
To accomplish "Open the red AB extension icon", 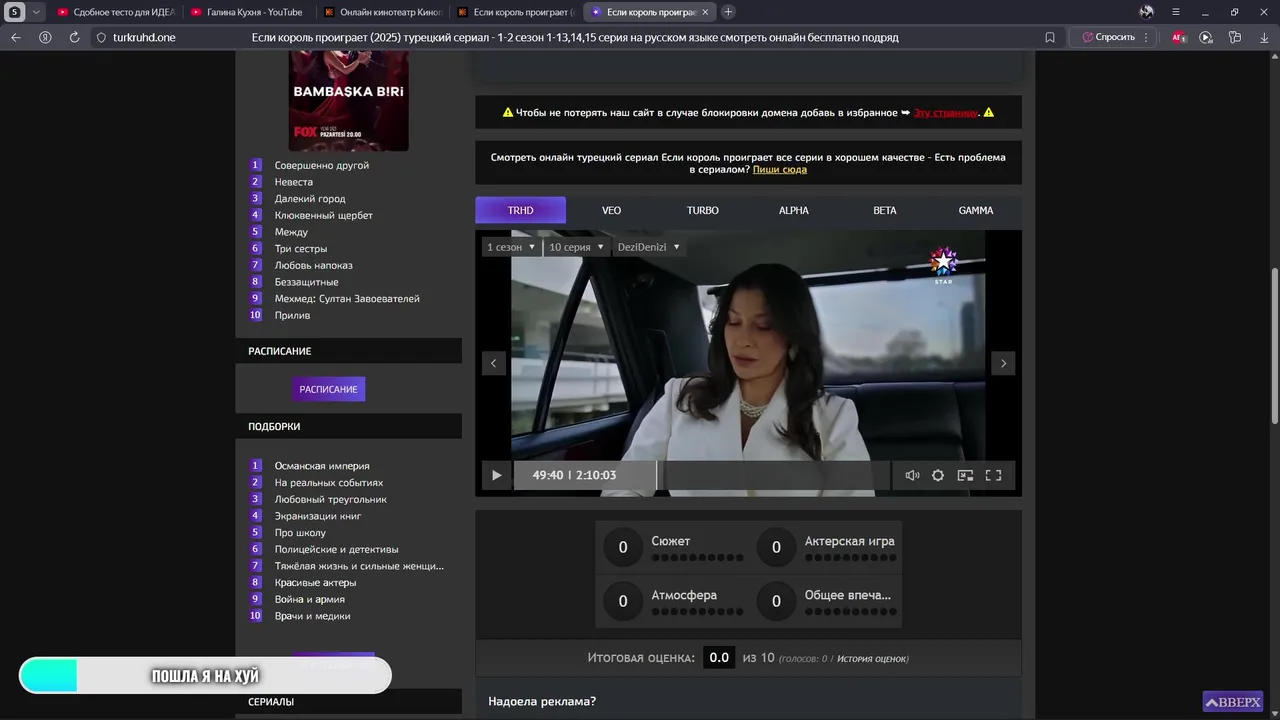I will pyautogui.click(x=1178, y=37).
